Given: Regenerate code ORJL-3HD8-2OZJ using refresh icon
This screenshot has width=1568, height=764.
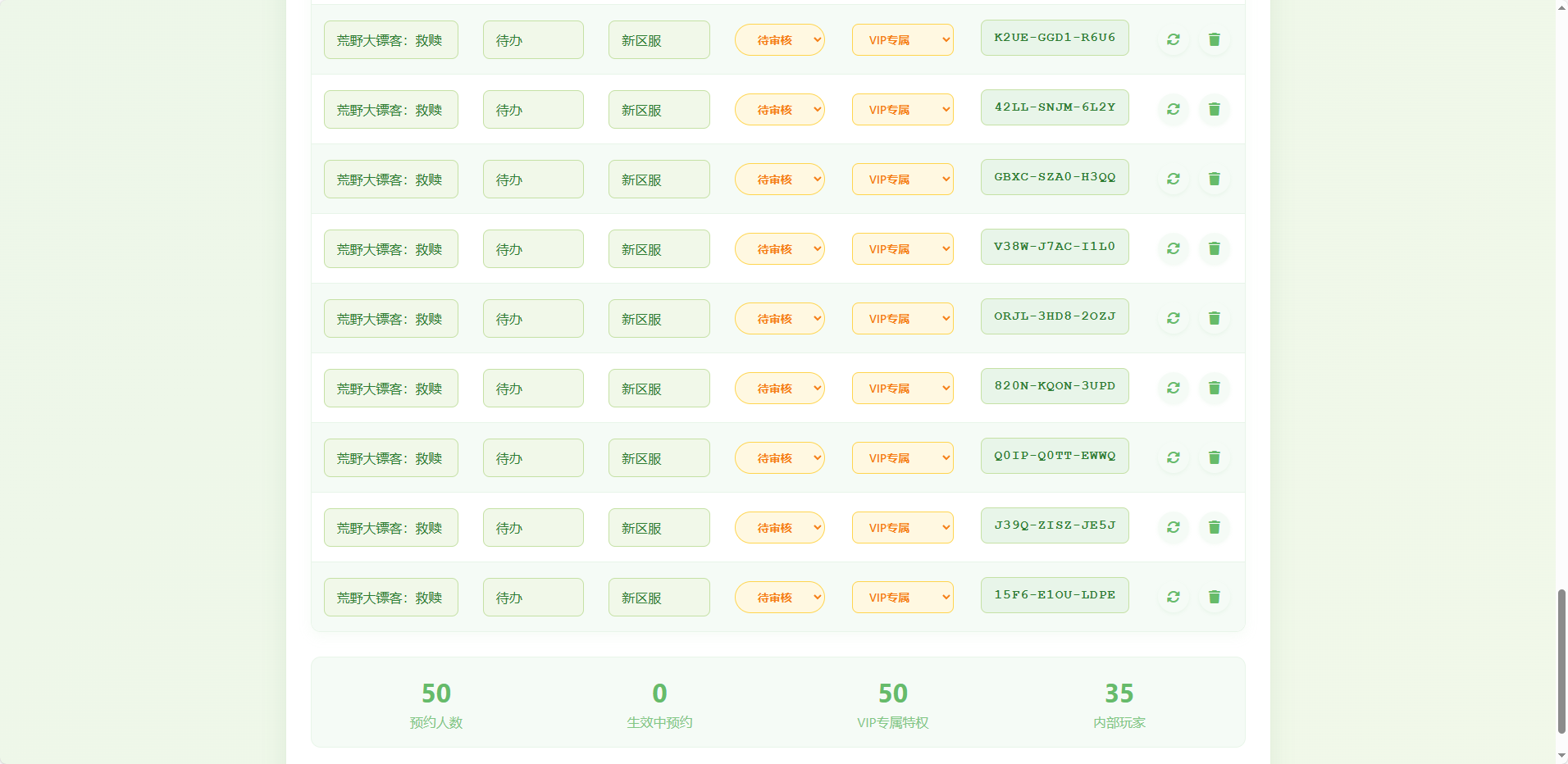Looking at the screenshot, I should point(1174,318).
